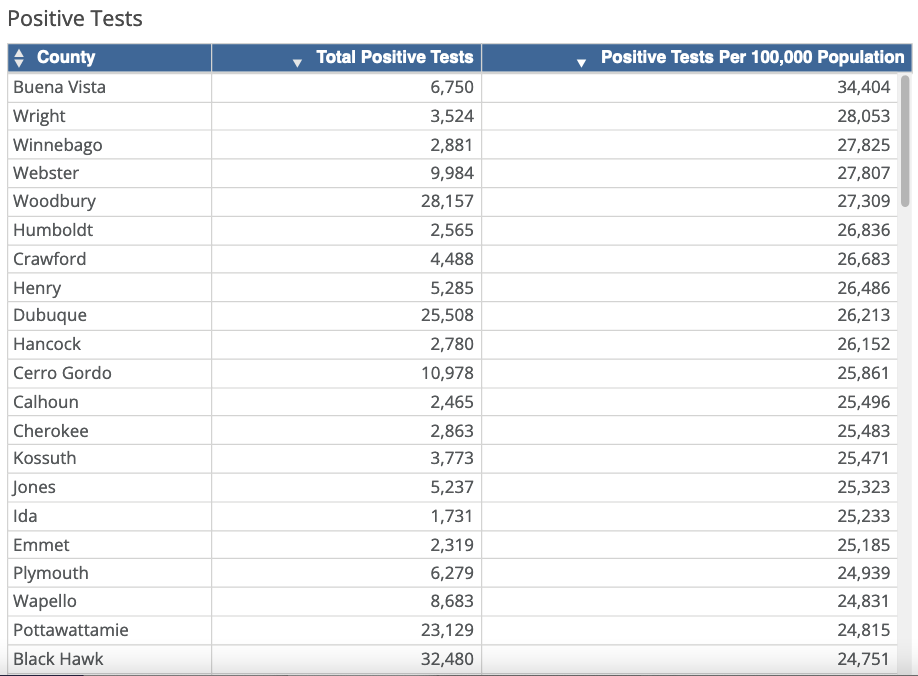Select the Ida county row
This screenshot has width=918, height=676.
tap(452, 516)
